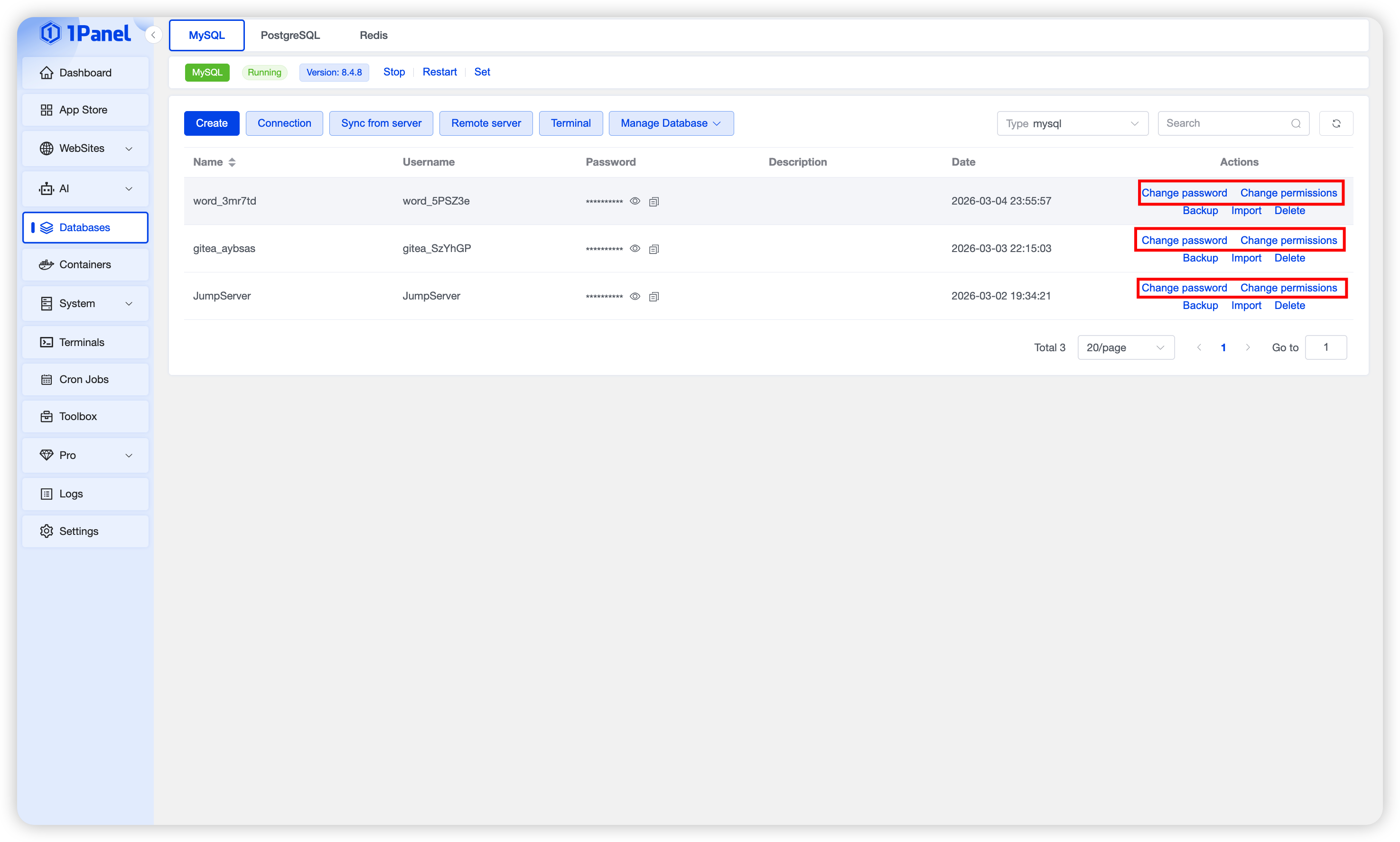Open the Manage Database dropdown
The width and height of the screenshot is (1400, 842).
pyautogui.click(x=671, y=123)
